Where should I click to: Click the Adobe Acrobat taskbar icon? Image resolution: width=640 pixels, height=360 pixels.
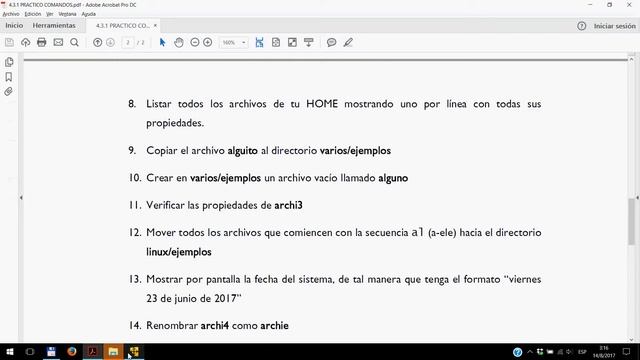click(93, 351)
